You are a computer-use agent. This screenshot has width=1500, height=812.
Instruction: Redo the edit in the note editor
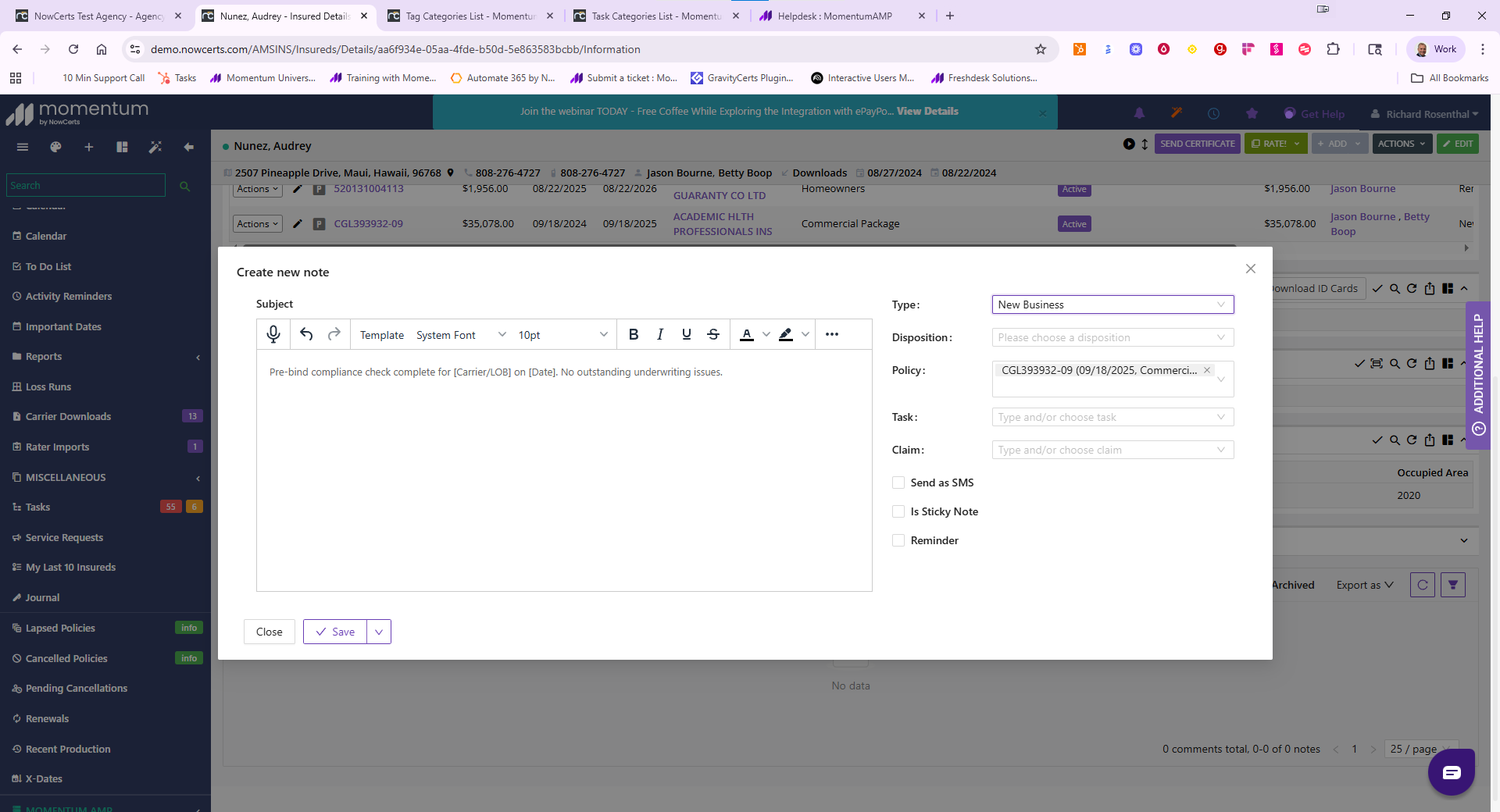334,334
